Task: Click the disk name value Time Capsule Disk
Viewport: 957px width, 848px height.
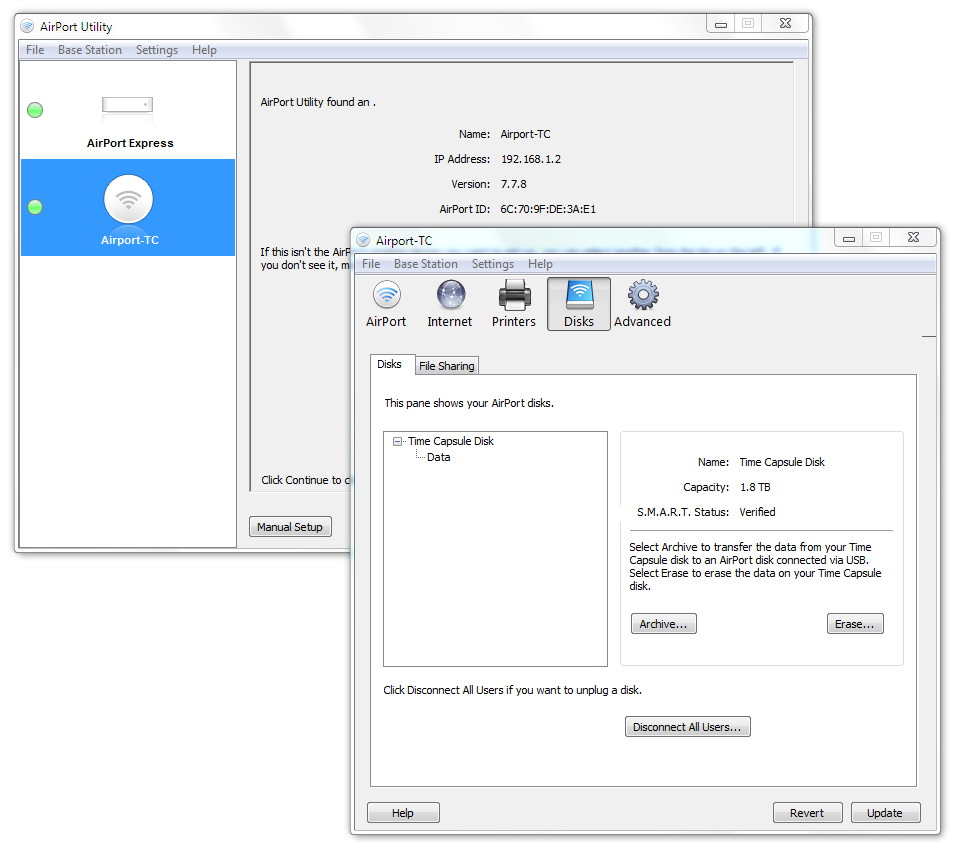Action: (x=782, y=462)
